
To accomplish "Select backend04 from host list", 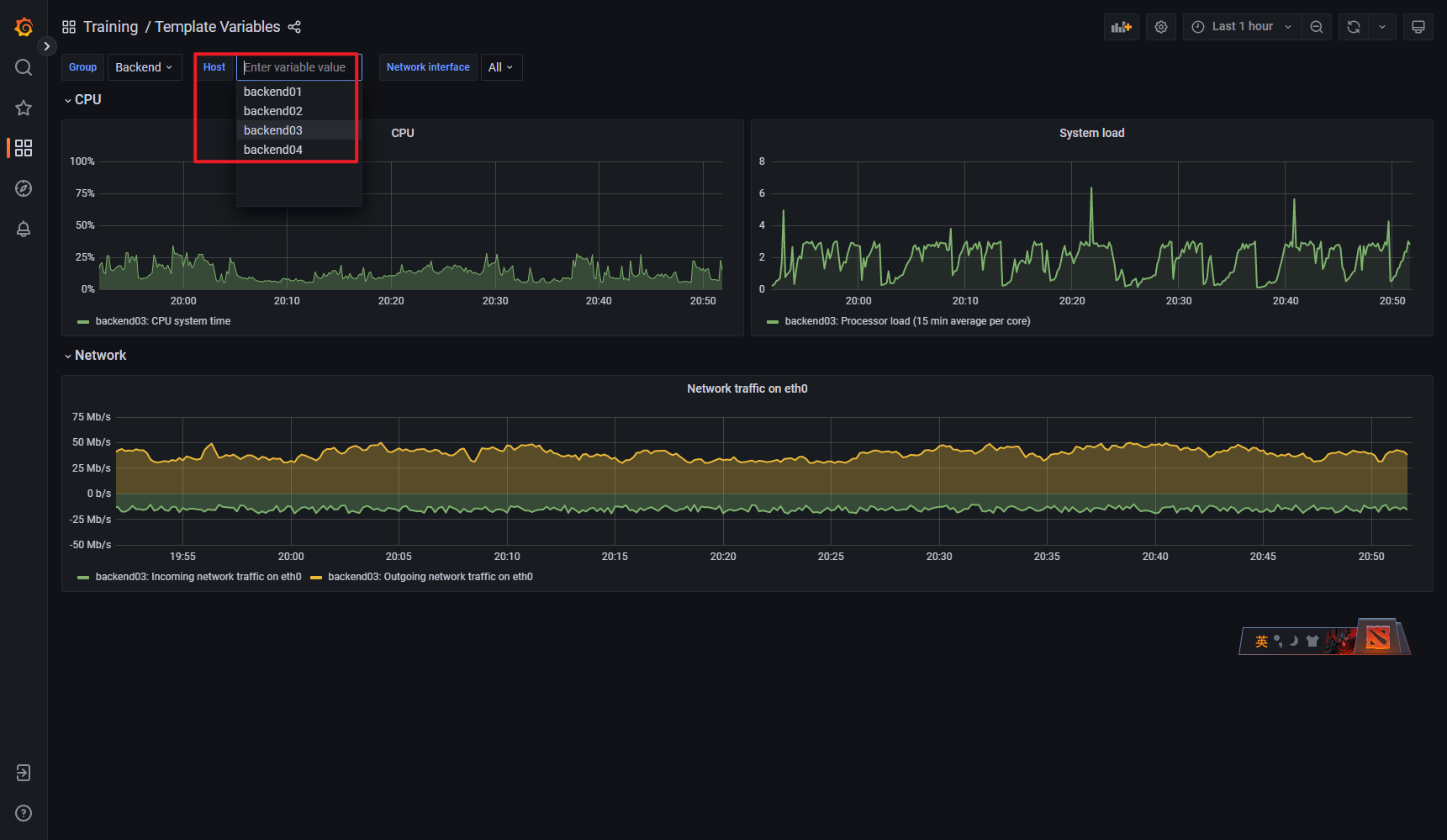I will (298, 150).
